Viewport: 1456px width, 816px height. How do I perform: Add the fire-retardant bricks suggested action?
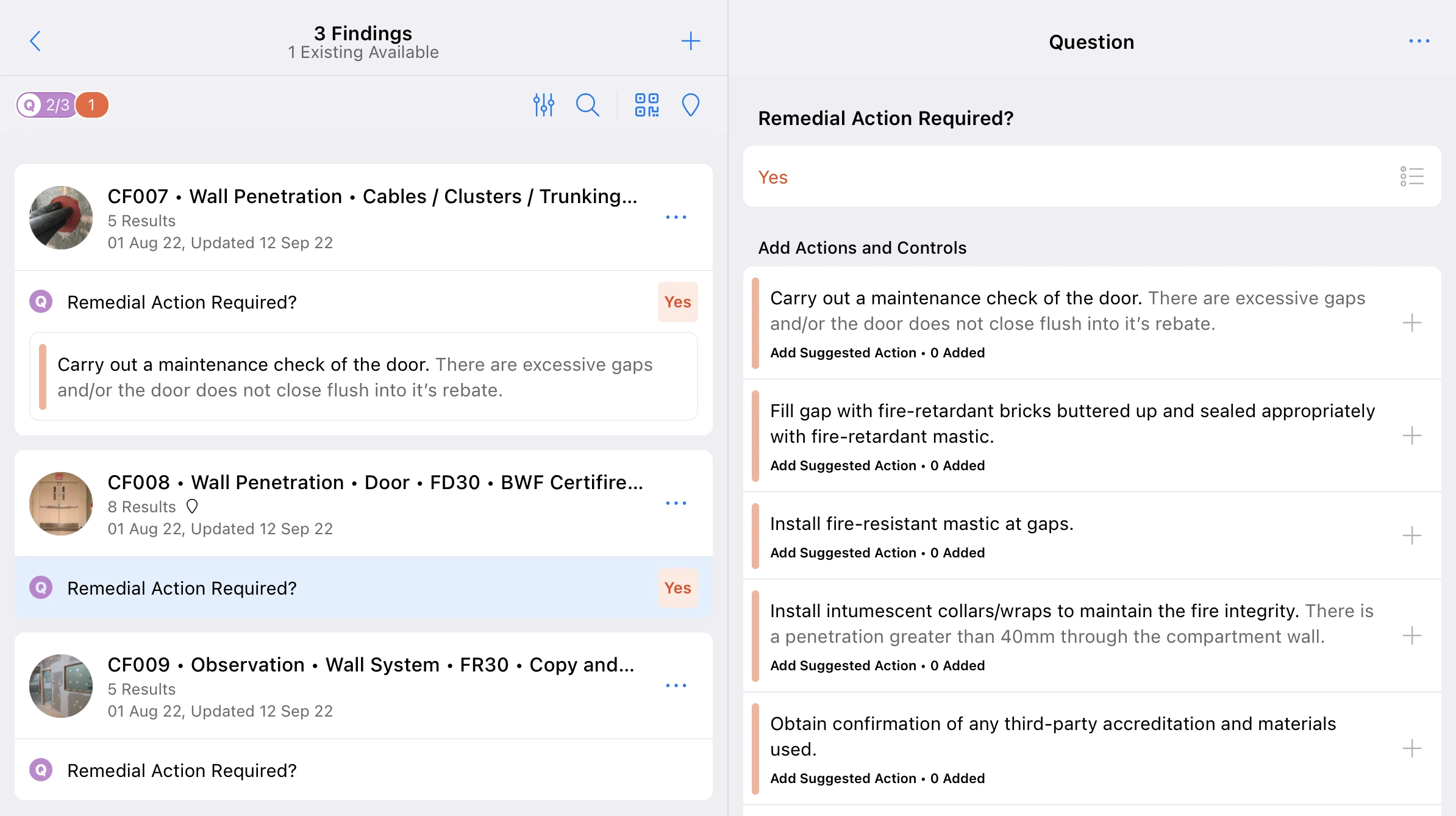click(1411, 435)
